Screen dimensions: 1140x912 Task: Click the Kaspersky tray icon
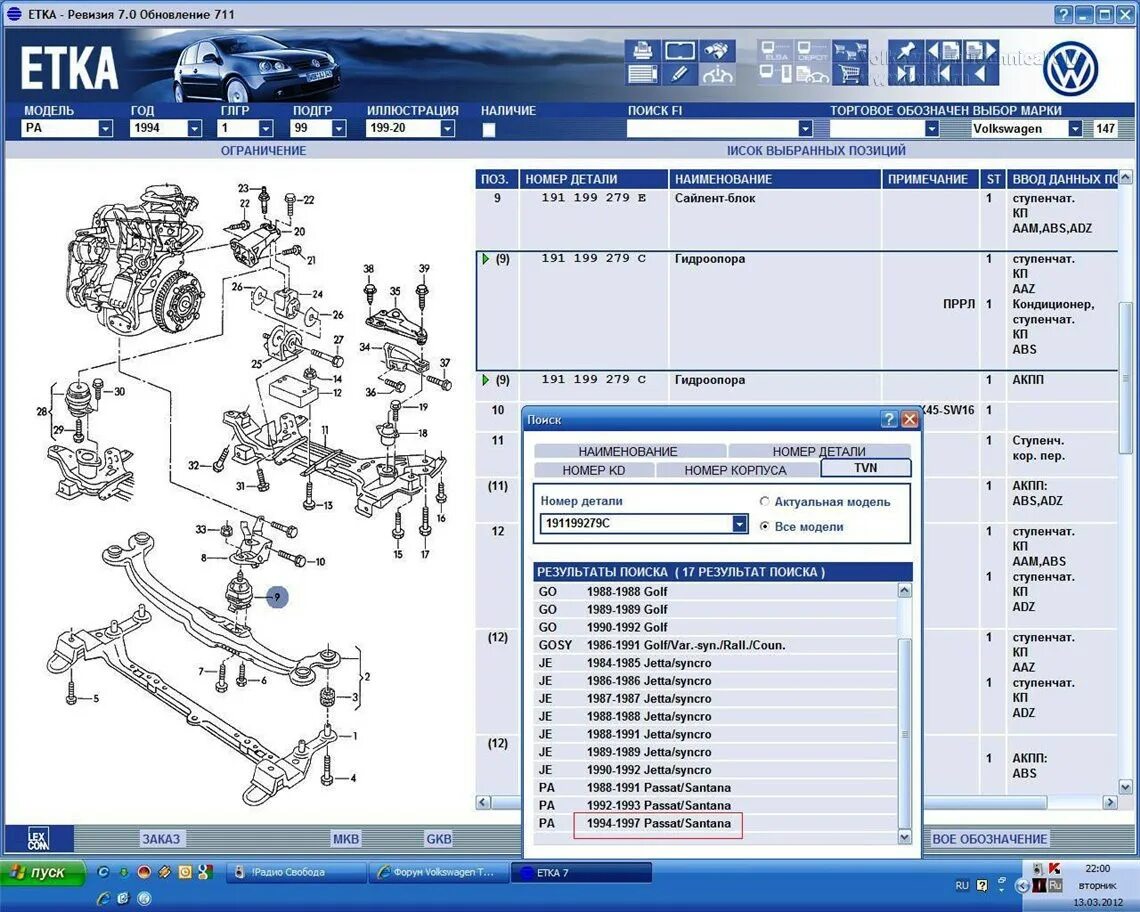click(1053, 868)
